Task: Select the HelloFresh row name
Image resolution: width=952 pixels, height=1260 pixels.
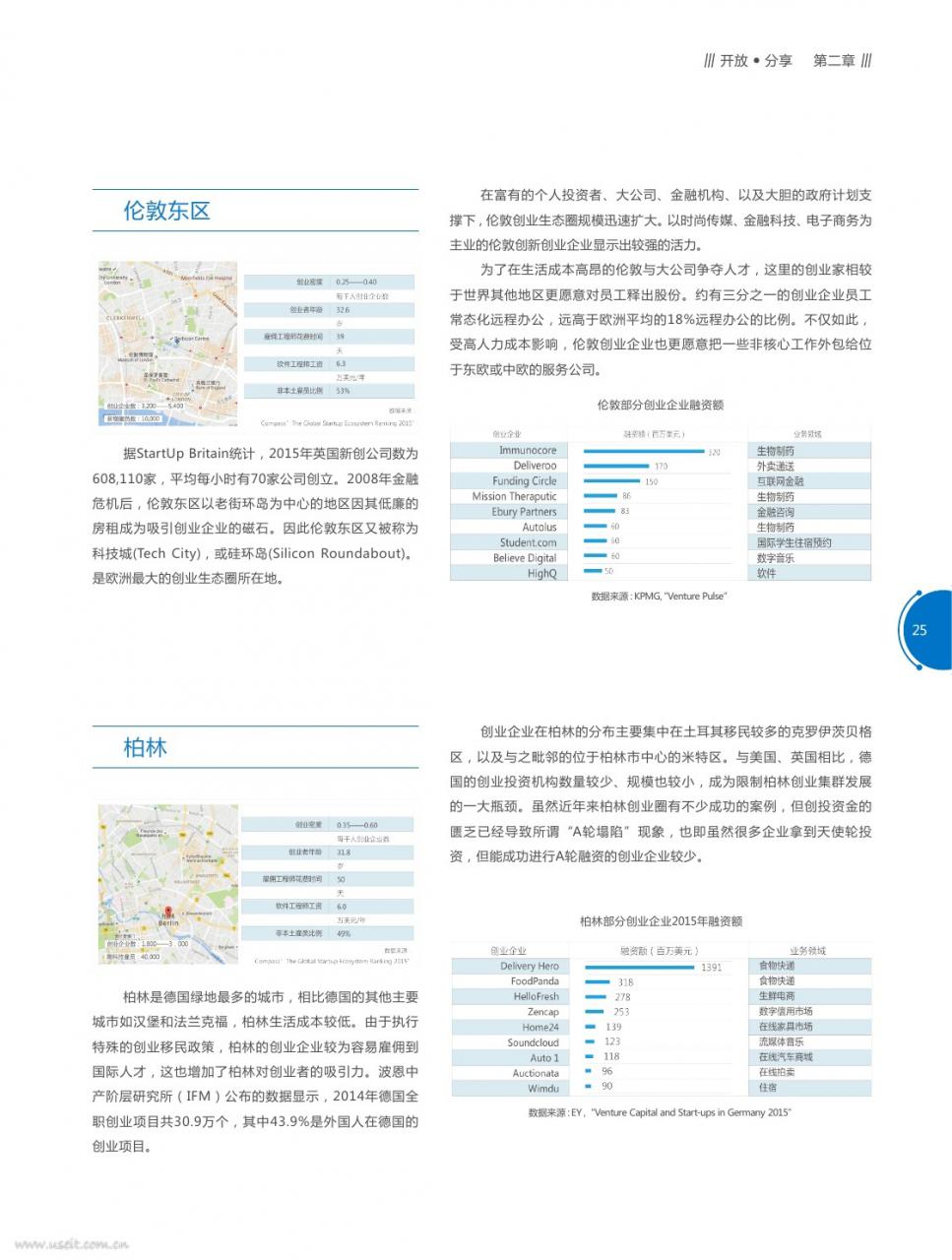Action: (x=536, y=997)
